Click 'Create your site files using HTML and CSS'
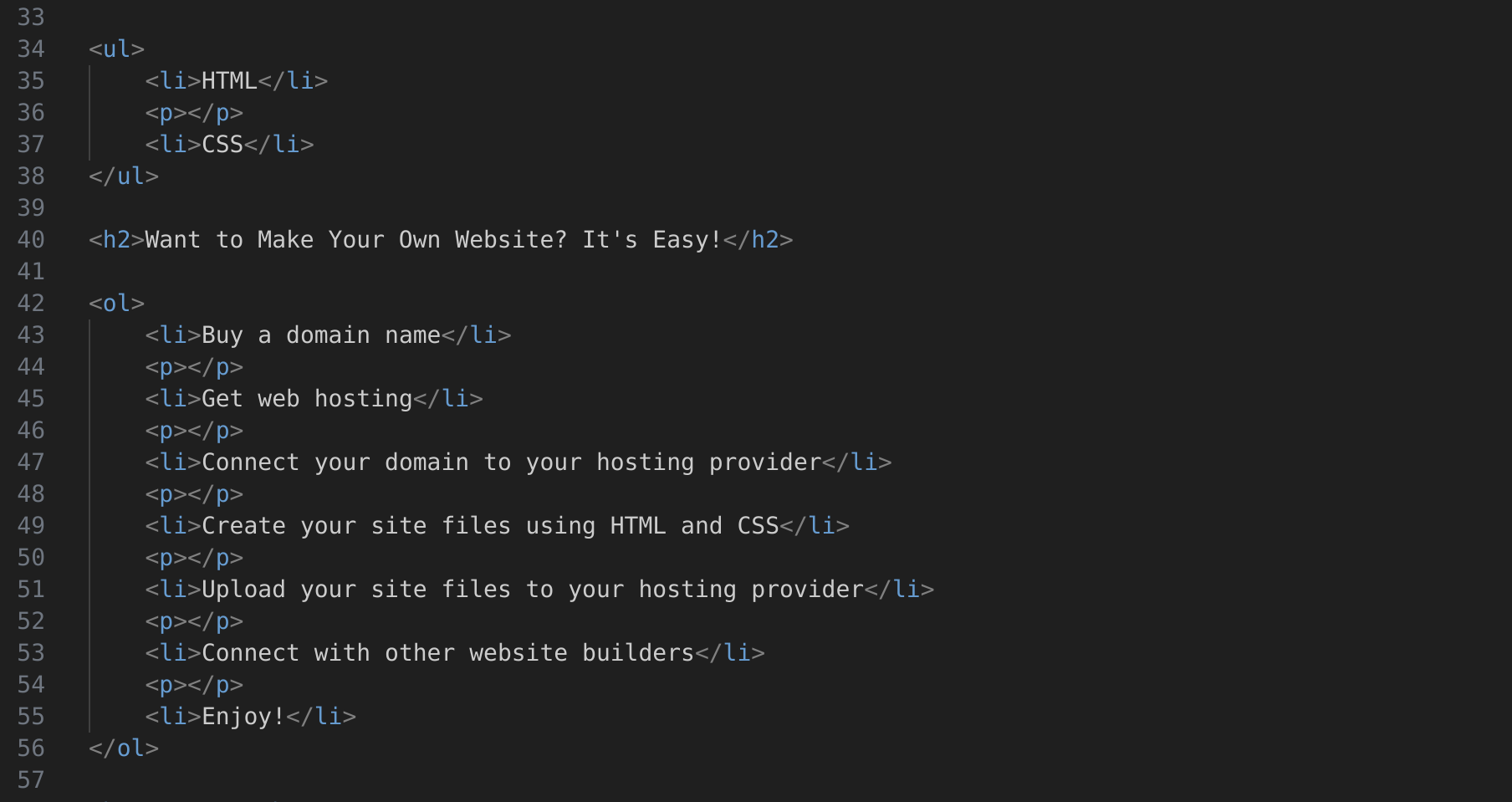1512x802 pixels. (490, 525)
